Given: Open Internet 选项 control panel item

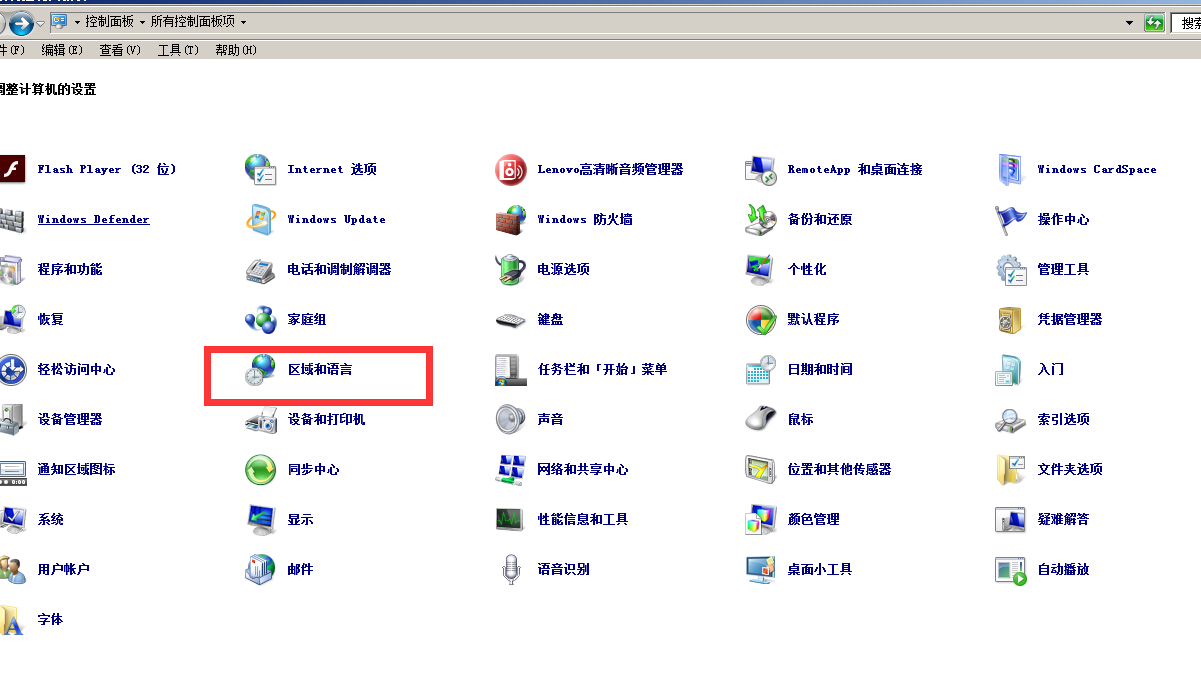Looking at the screenshot, I should coord(311,169).
